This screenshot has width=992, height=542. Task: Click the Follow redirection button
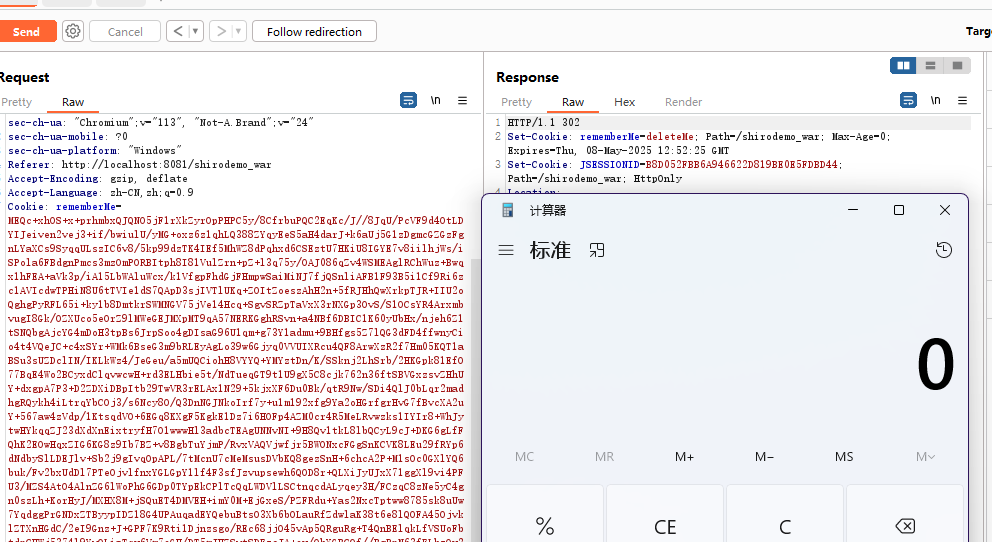(314, 32)
